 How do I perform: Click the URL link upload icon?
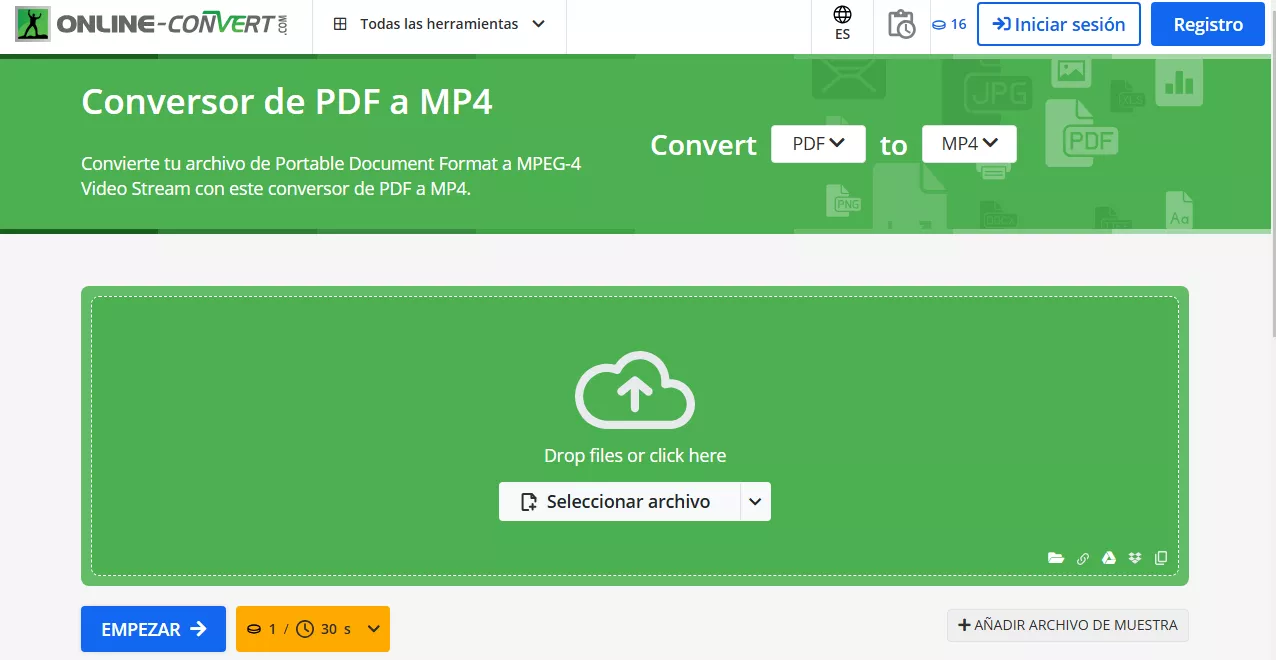pyautogui.click(x=1083, y=558)
